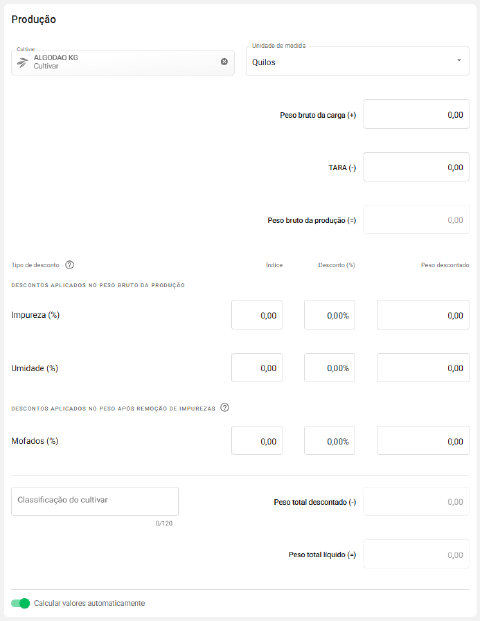Focus the Peso bruto da carga field

[416, 114]
